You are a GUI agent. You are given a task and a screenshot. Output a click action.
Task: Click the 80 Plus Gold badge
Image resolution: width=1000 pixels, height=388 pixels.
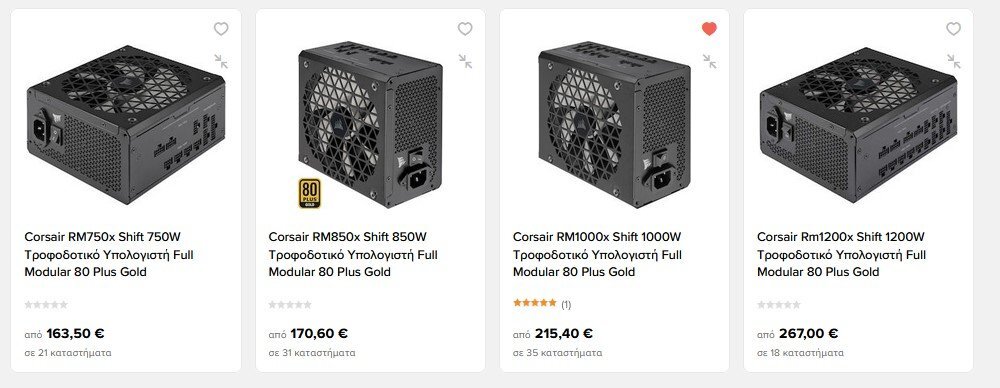pos(309,193)
